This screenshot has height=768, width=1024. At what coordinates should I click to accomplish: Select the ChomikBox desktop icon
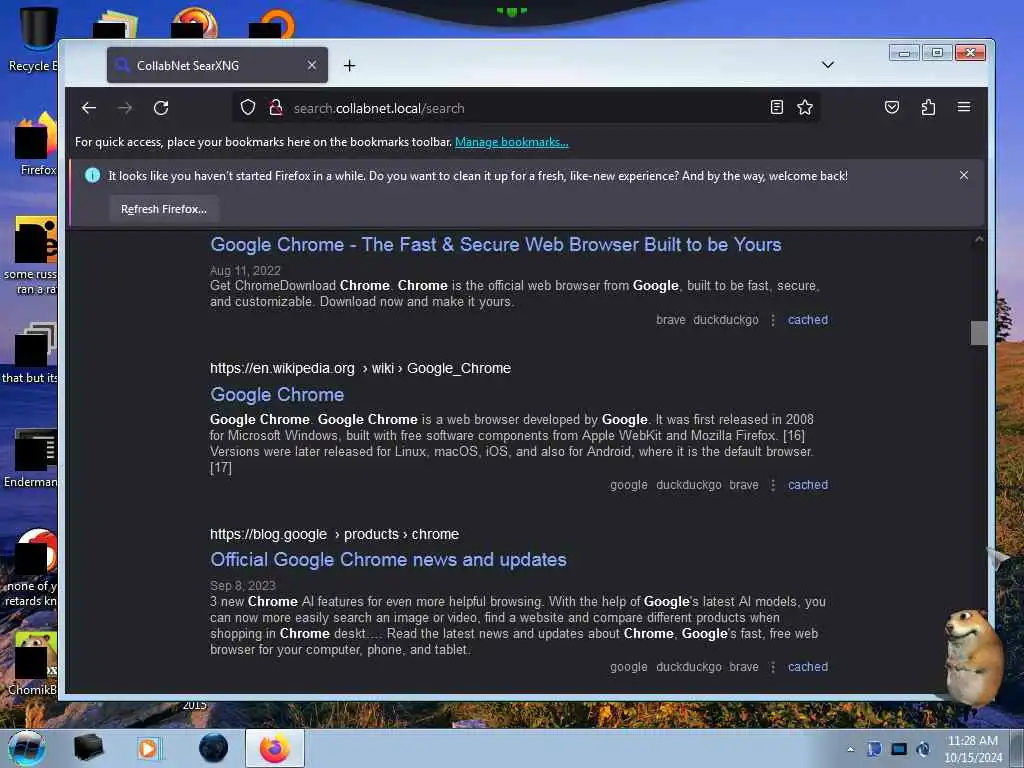[33, 664]
